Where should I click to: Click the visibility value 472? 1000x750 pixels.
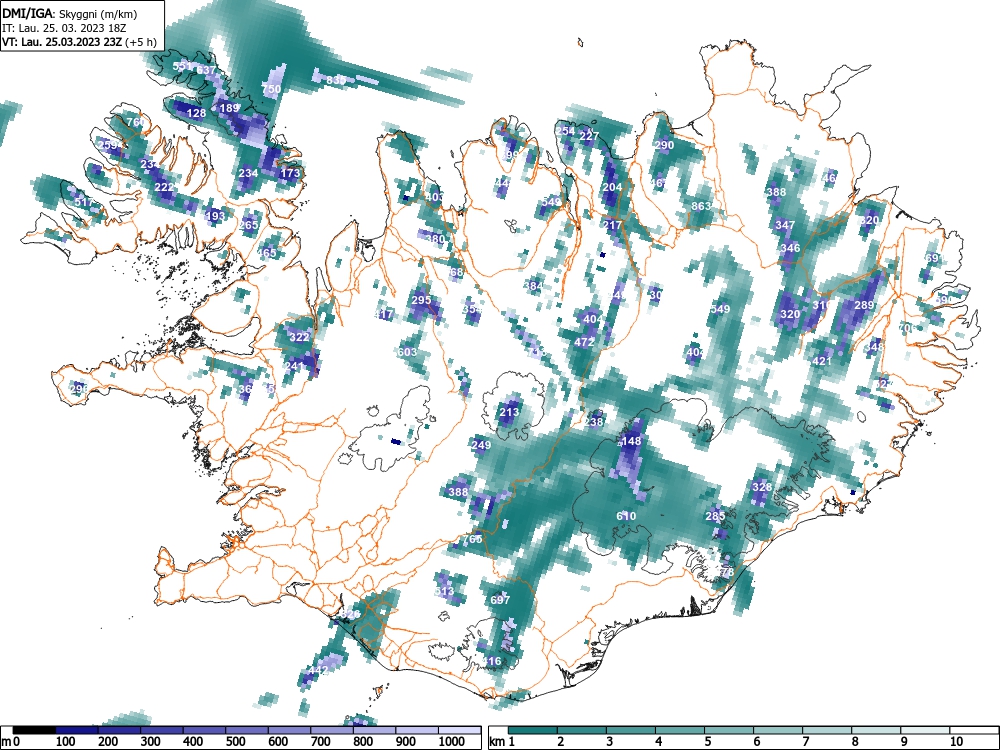click(x=584, y=342)
